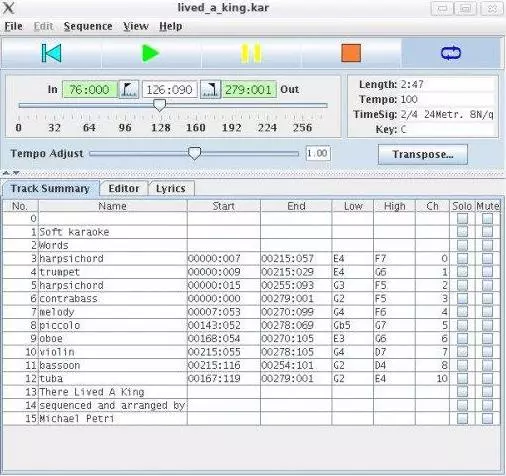Solo the trumpet track
The width and height of the screenshot is (506, 476).
462,272
